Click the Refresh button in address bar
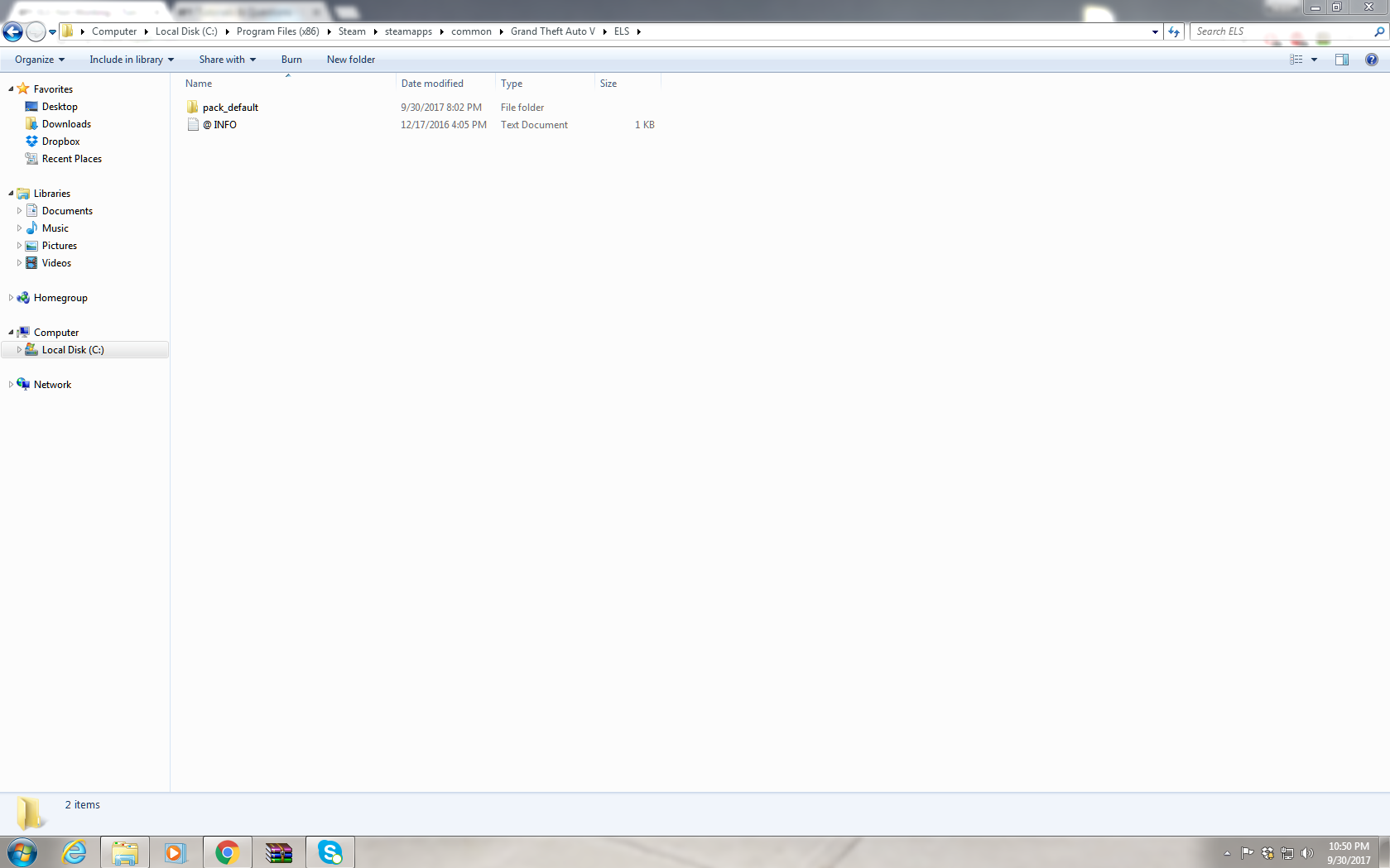Screen dimensions: 1390x868 tap(1174, 31)
